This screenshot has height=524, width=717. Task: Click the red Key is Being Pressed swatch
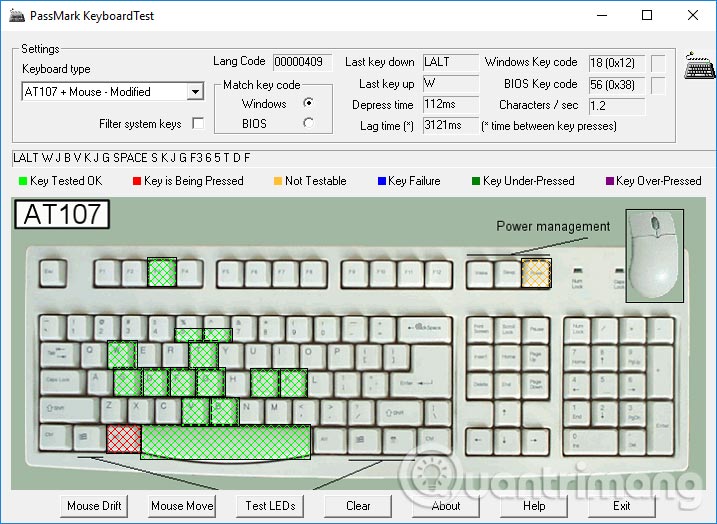tap(136, 181)
